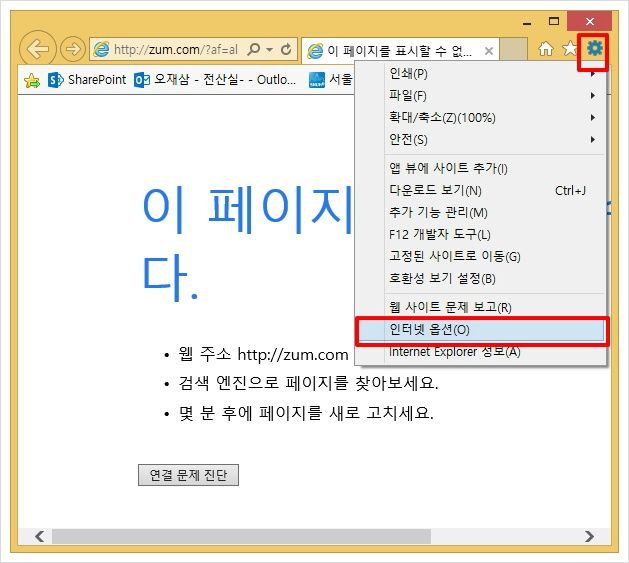Click the search magnifier in address bar
Viewport: 629px width, 563px height.
tap(254, 49)
